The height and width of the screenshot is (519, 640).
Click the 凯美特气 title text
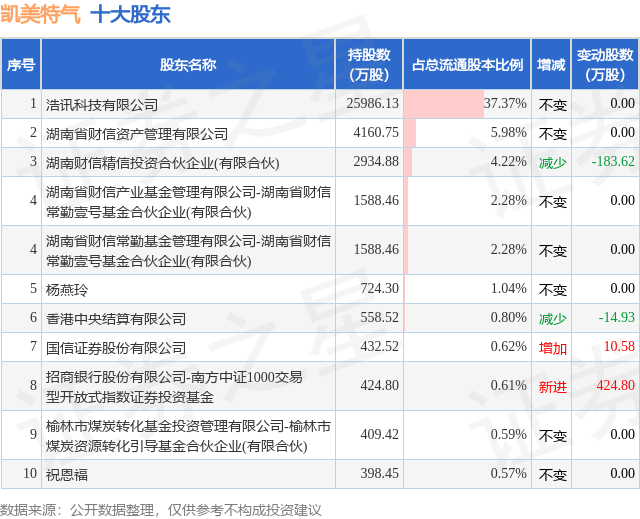point(40,15)
